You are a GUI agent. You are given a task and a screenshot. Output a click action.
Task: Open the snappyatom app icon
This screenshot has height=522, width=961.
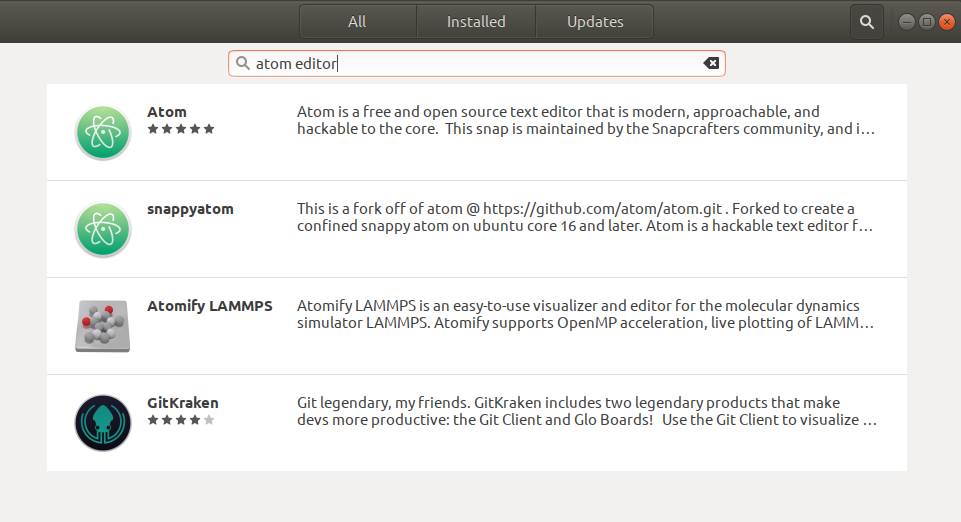click(103, 229)
